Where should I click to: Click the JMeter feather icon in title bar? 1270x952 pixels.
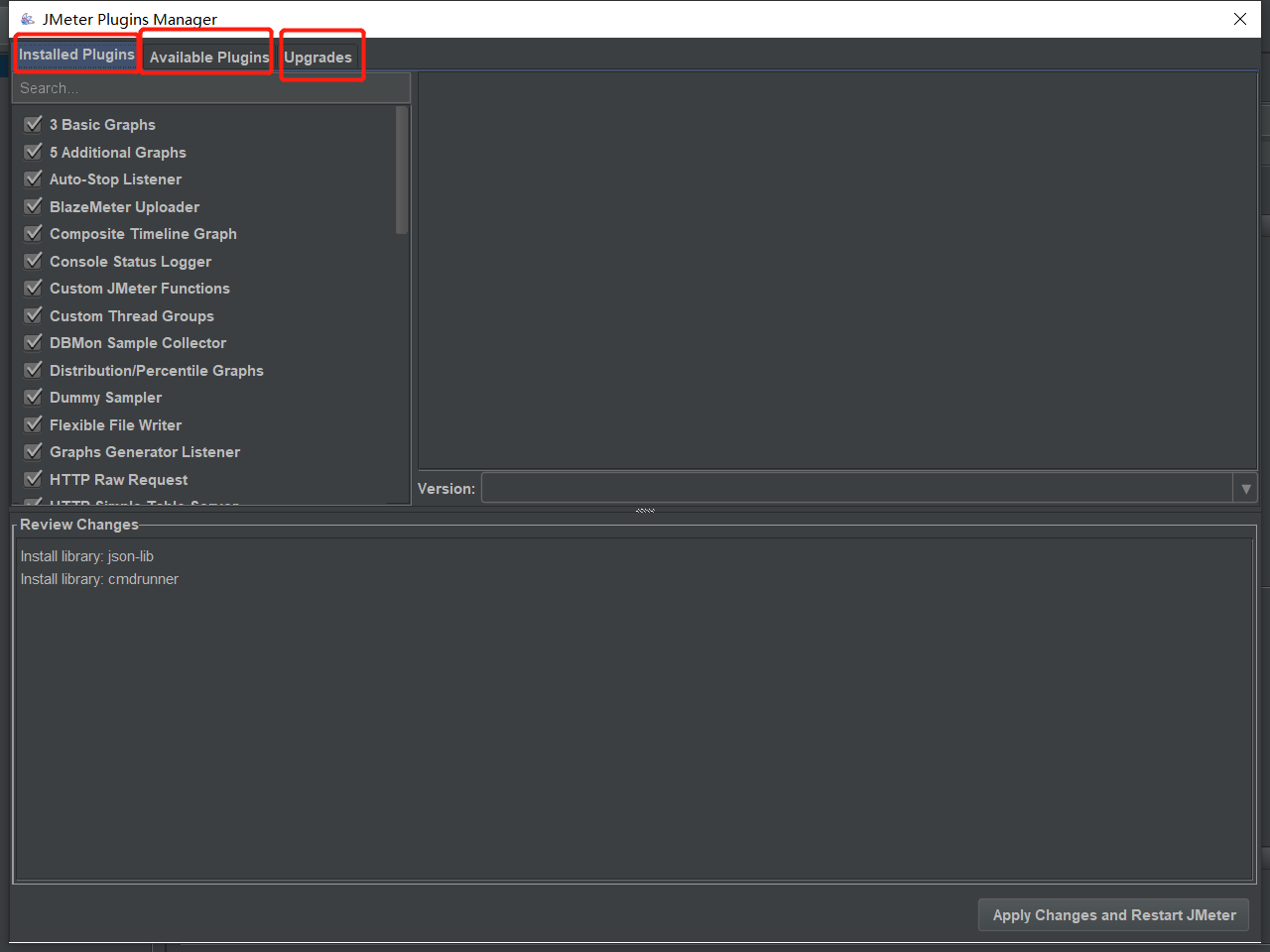click(28, 19)
